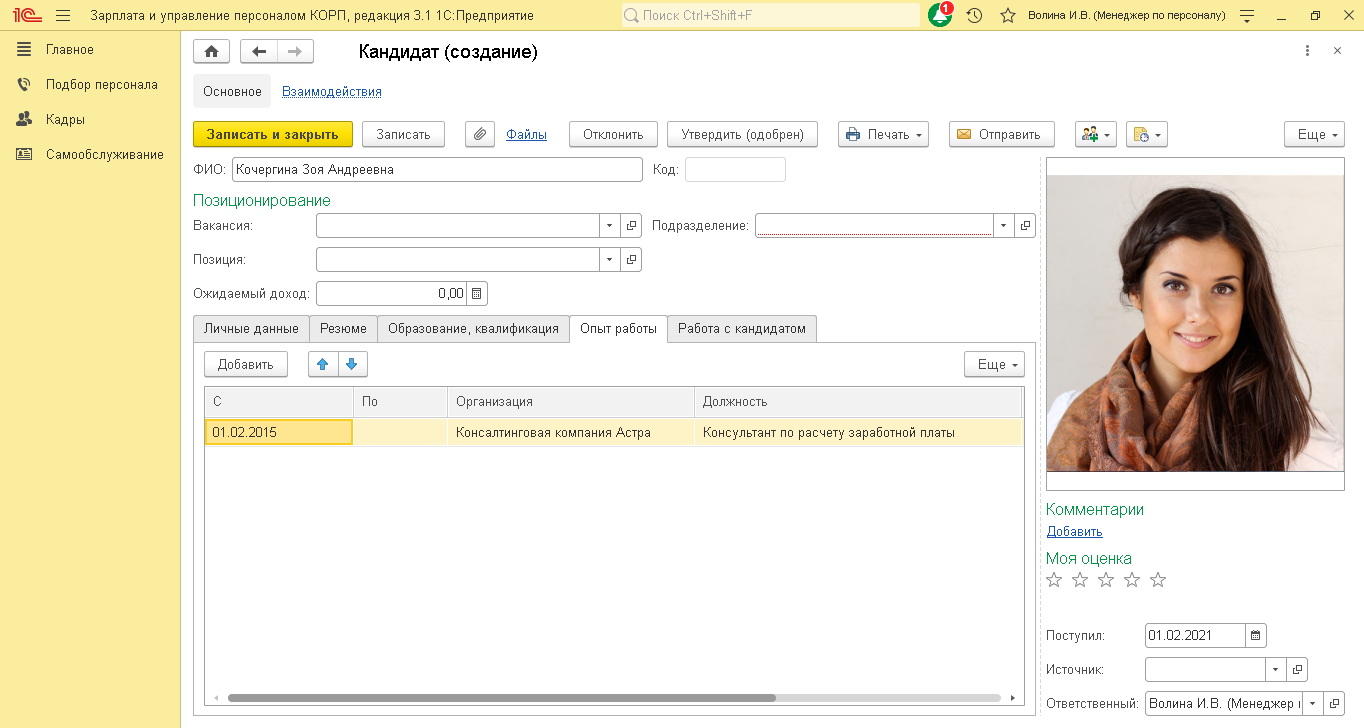Rate candidate with fifth star

point(1158,580)
